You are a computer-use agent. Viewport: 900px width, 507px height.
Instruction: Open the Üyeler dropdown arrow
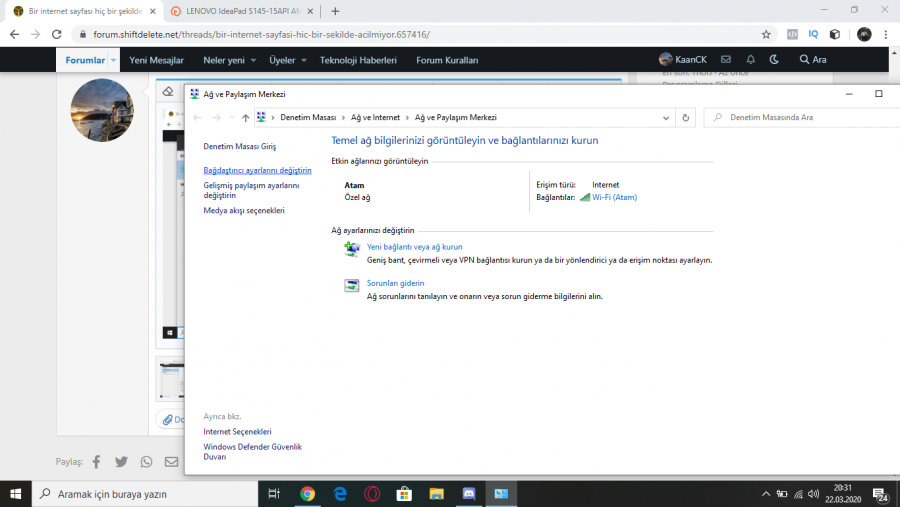click(304, 60)
